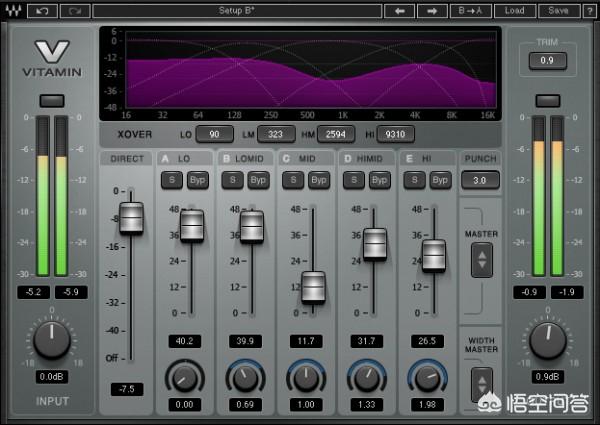Click the LO band level value 40.2

(184, 341)
